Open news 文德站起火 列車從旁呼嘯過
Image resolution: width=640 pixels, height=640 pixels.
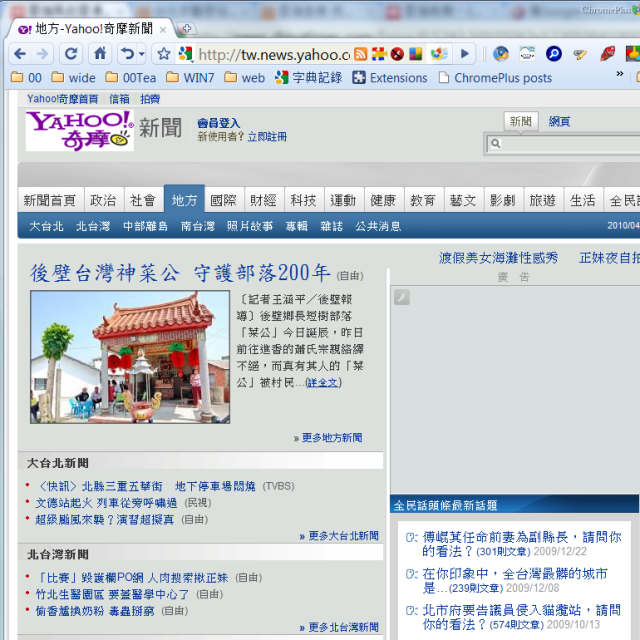click(106, 503)
